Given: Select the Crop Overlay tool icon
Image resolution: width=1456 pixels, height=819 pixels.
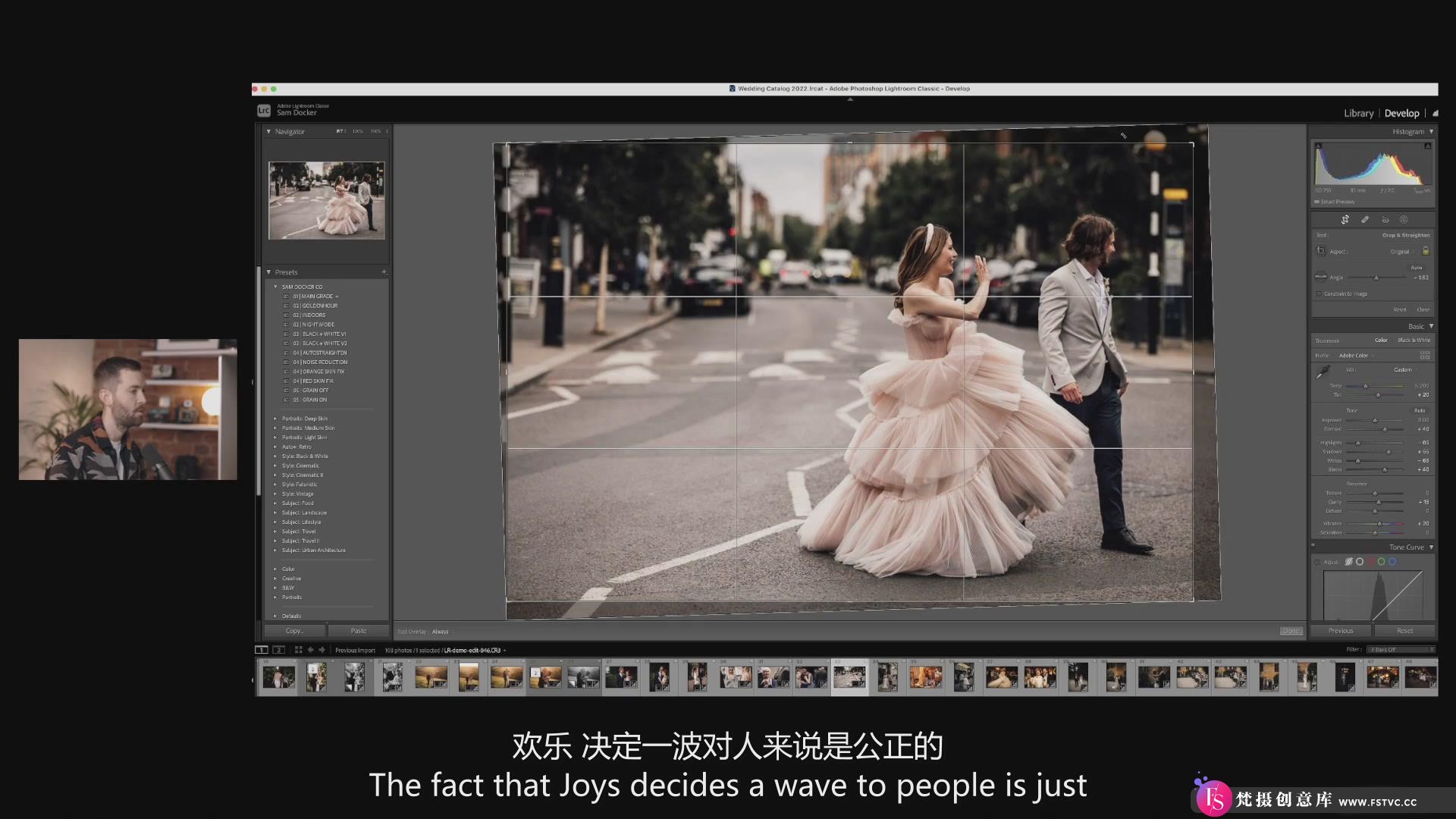Looking at the screenshot, I should tap(1345, 220).
